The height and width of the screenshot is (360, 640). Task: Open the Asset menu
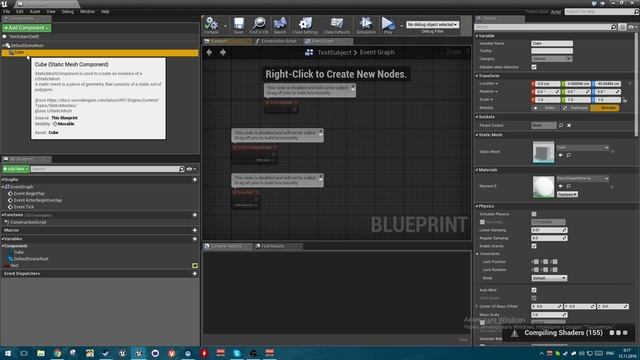[35, 11]
